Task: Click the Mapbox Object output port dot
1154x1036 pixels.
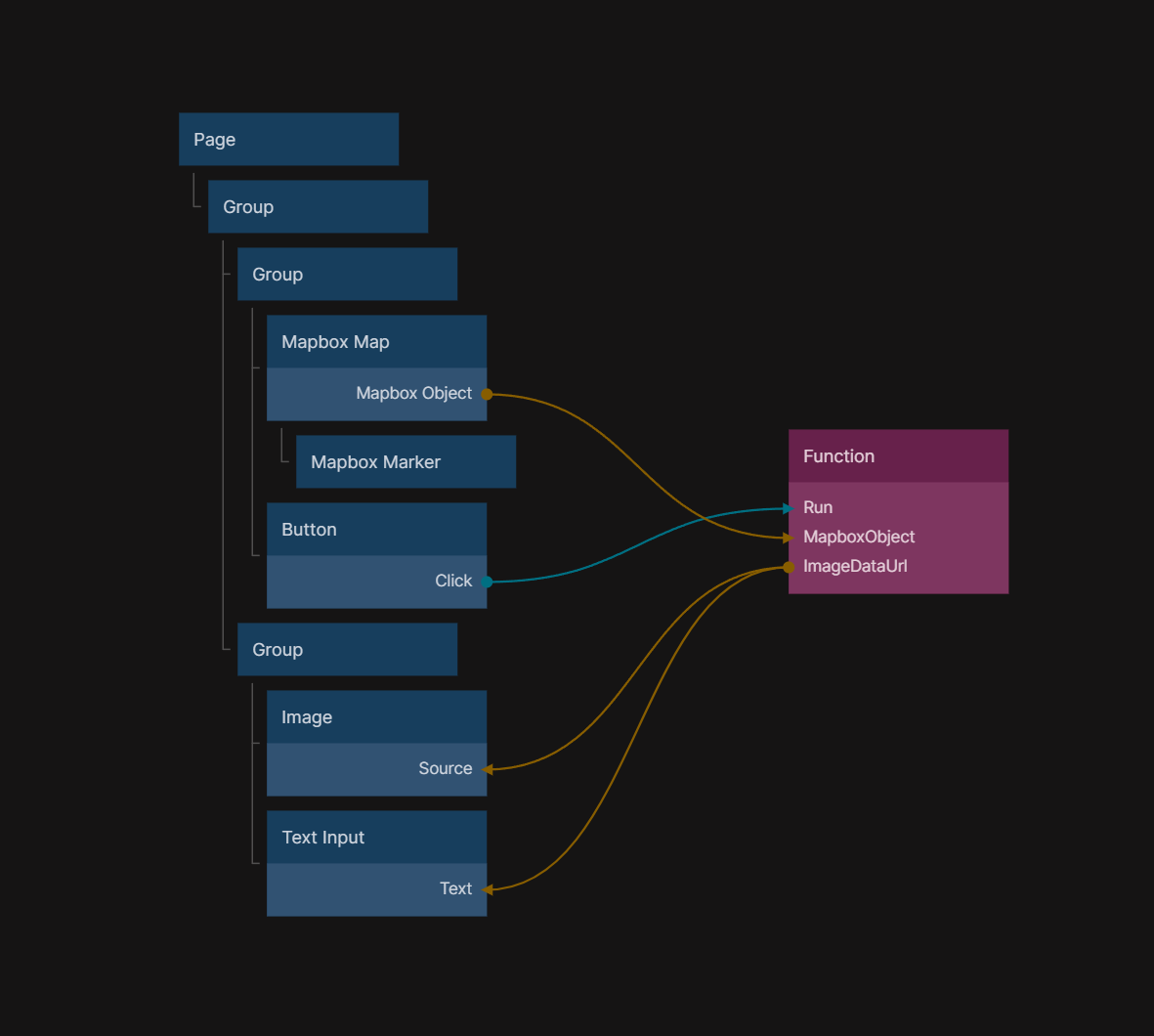Action: tap(487, 394)
